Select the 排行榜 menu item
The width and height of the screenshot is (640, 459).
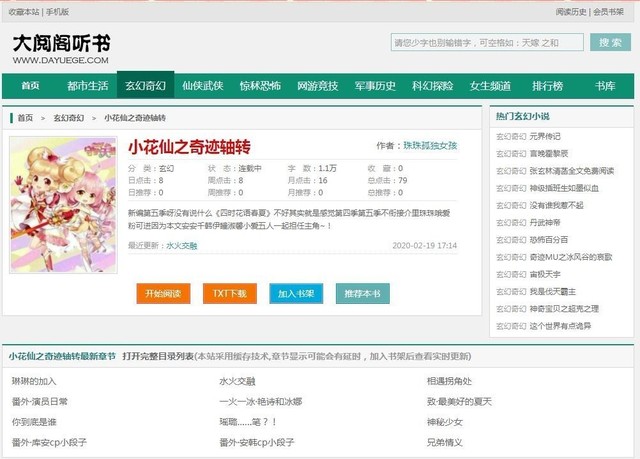pos(547,86)
